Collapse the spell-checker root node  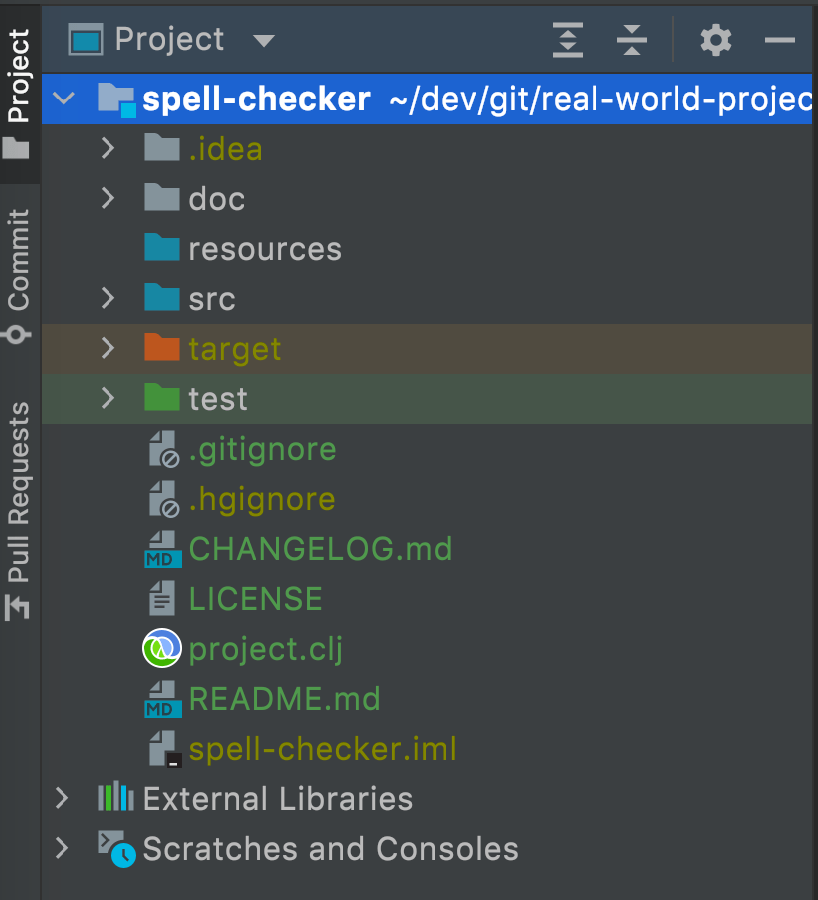[63, 98]
